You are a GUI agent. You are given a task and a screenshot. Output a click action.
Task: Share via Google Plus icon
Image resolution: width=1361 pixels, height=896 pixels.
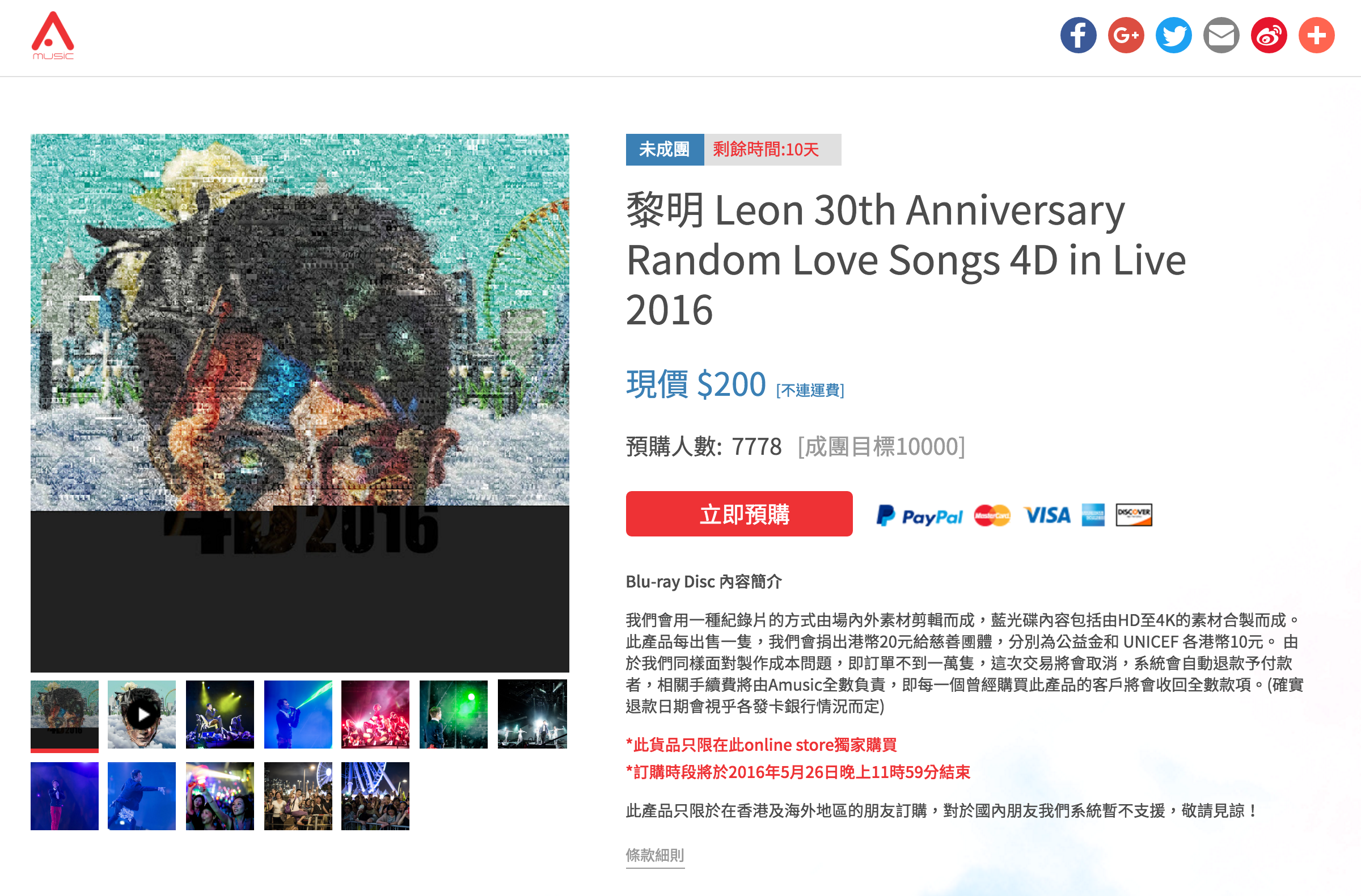(1126, 36)
